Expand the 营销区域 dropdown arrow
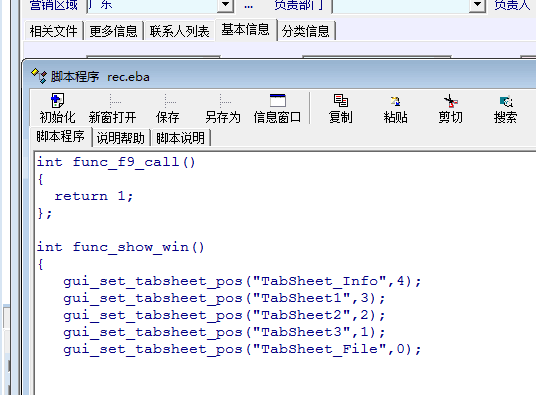The height and width of the screenshot is (395, 536). pos(225,4)
